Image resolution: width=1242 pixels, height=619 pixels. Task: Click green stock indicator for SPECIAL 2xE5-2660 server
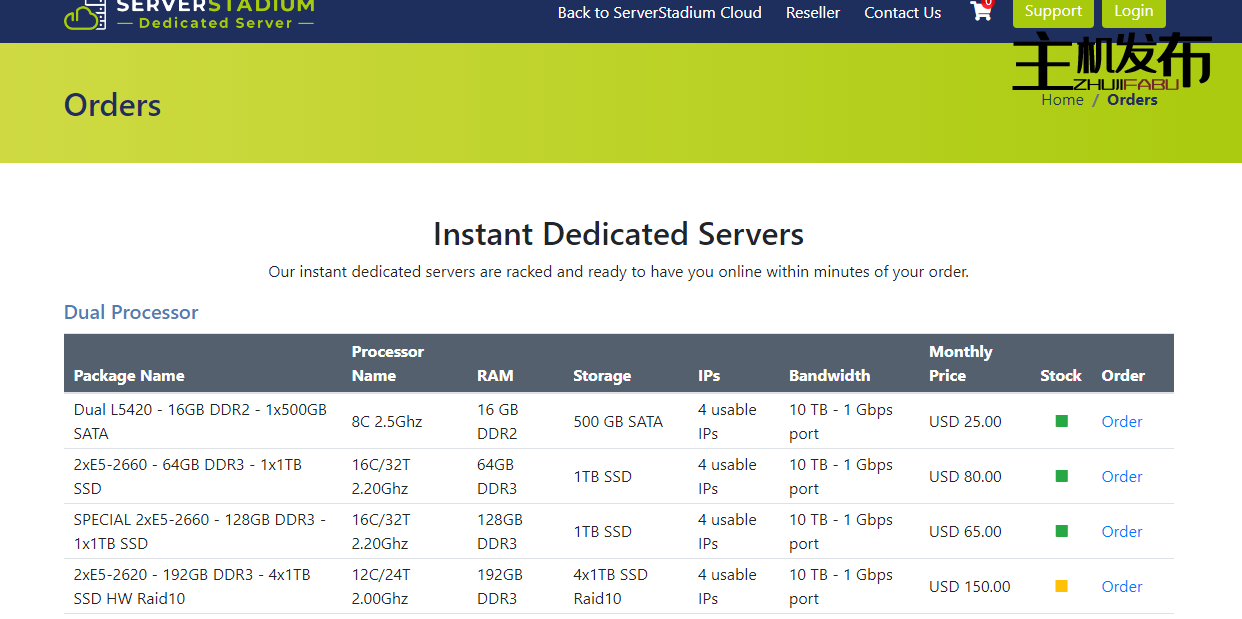[1061, 531]
